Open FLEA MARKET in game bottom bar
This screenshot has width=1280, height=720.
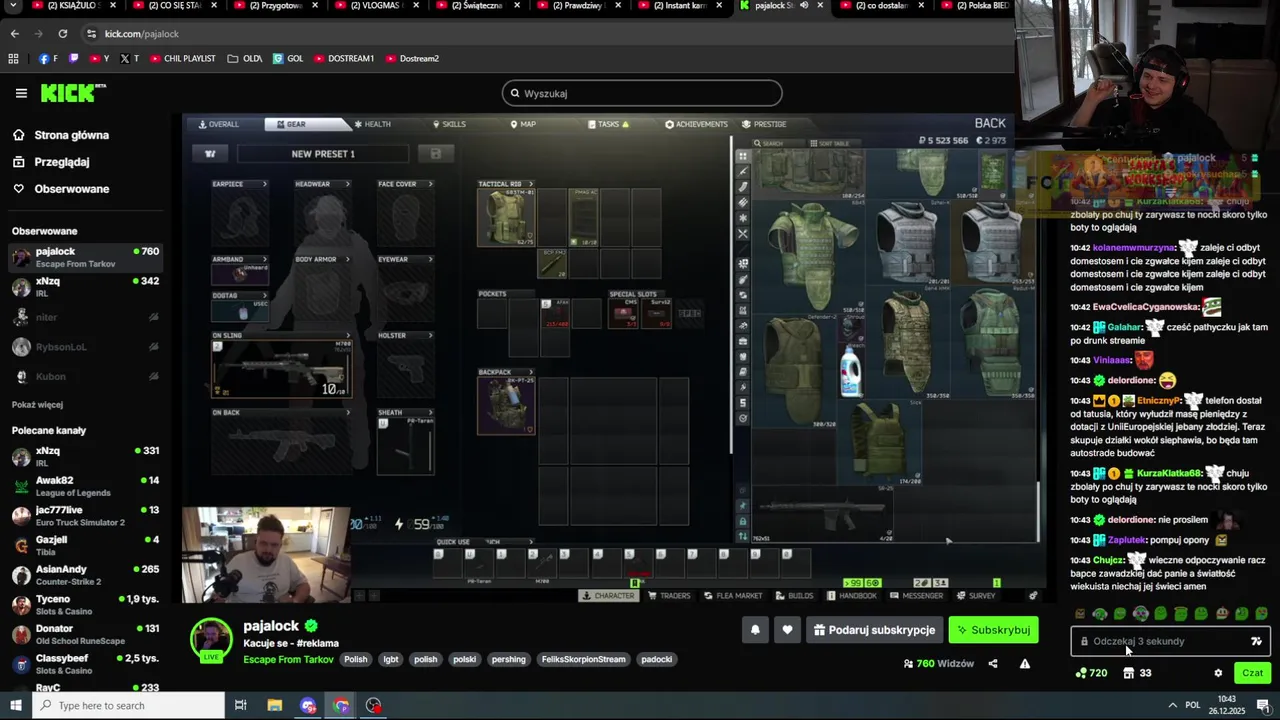tap(733, 596)
